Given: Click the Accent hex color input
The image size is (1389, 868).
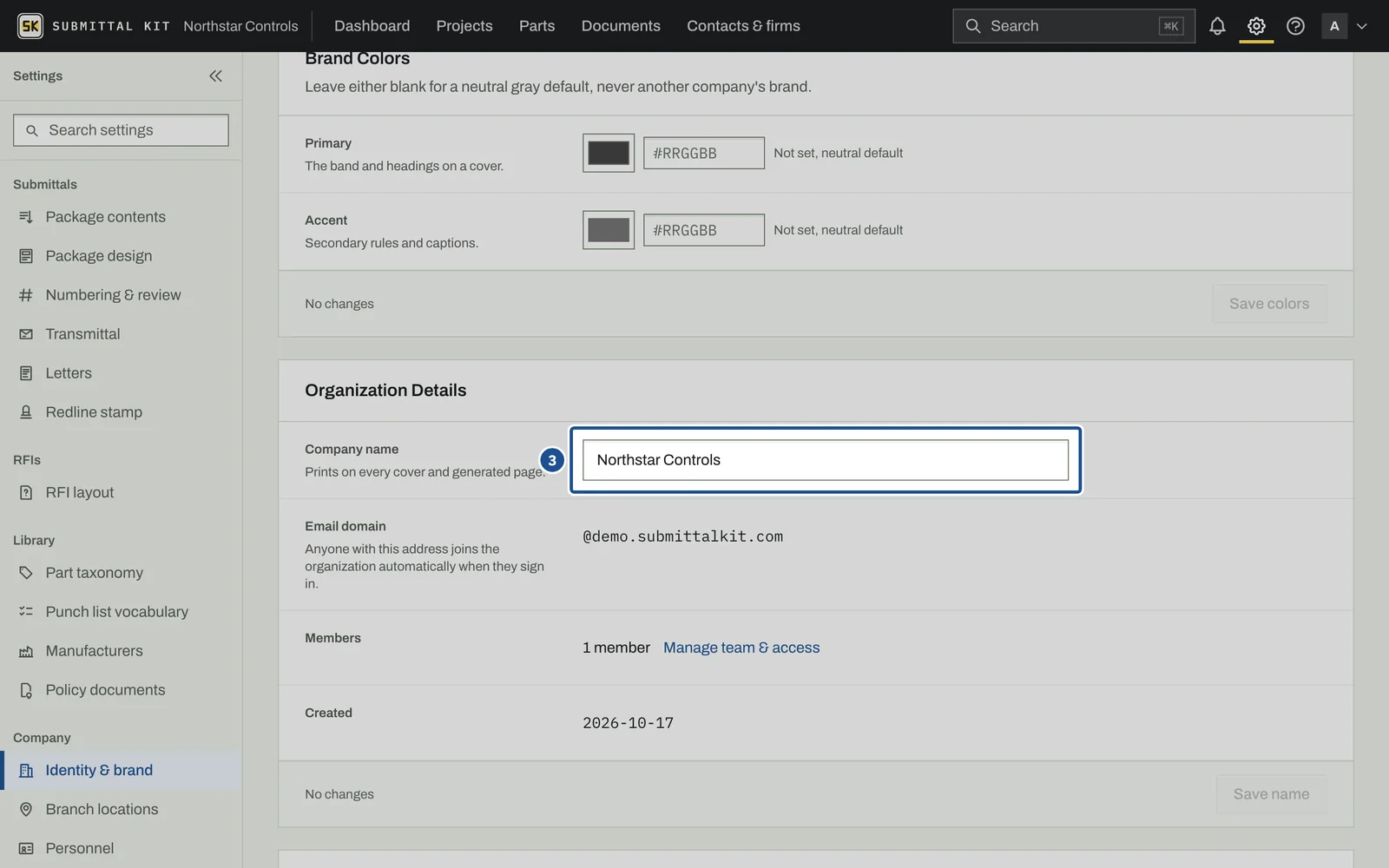Looking at the screenshot, I should click(704, 230).
